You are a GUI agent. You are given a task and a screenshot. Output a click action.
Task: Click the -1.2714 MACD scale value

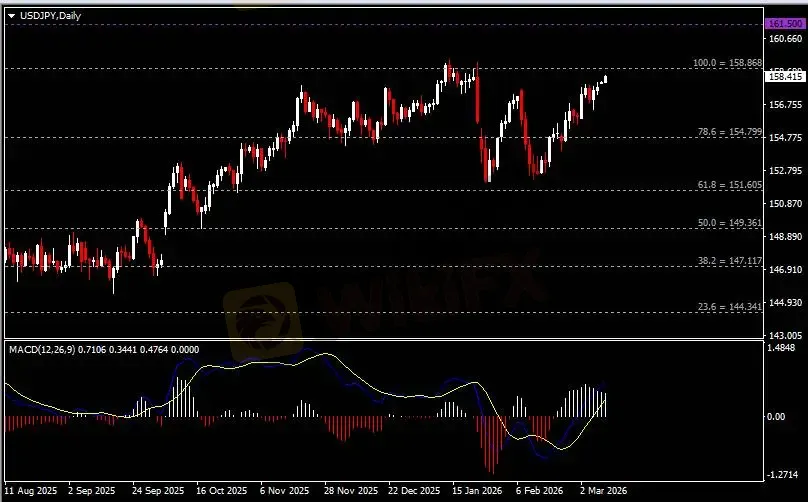[x=784, y=476]
